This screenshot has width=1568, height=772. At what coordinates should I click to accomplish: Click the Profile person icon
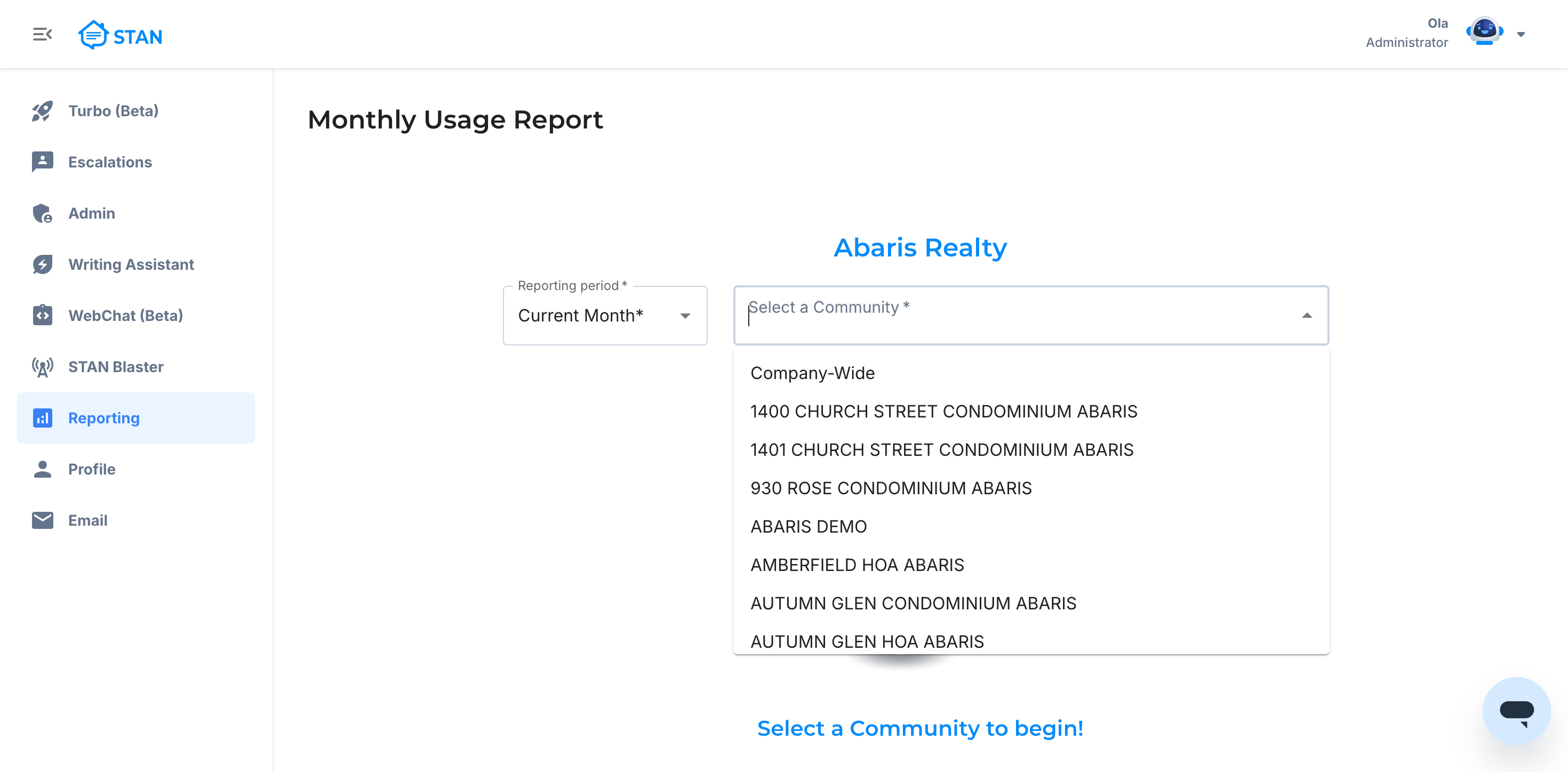tap(42, 469)
